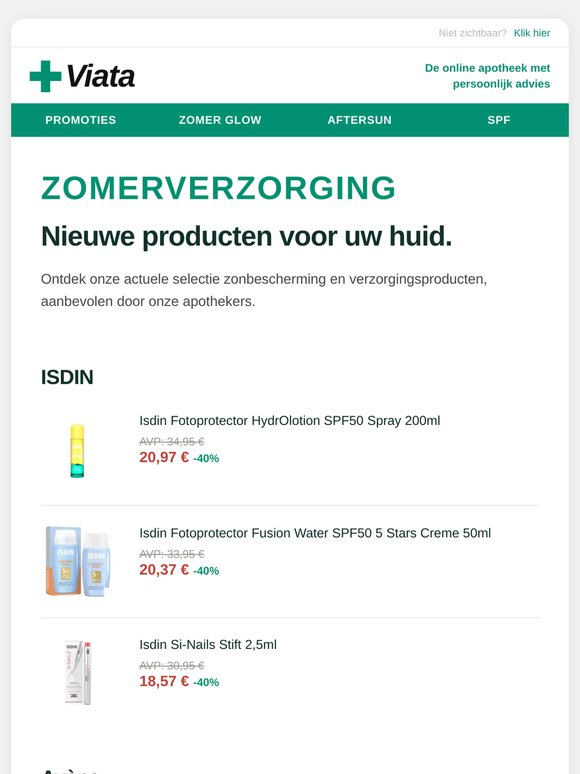This screenshot has width=580, height=774.
Task: Open the SPF navigation item
Action: pyautogui.click(x=499, y=120)
